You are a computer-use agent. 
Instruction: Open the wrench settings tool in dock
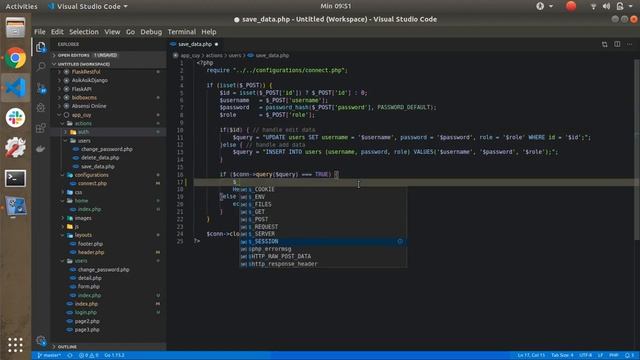pyautogui.click(x=16, y=147)
